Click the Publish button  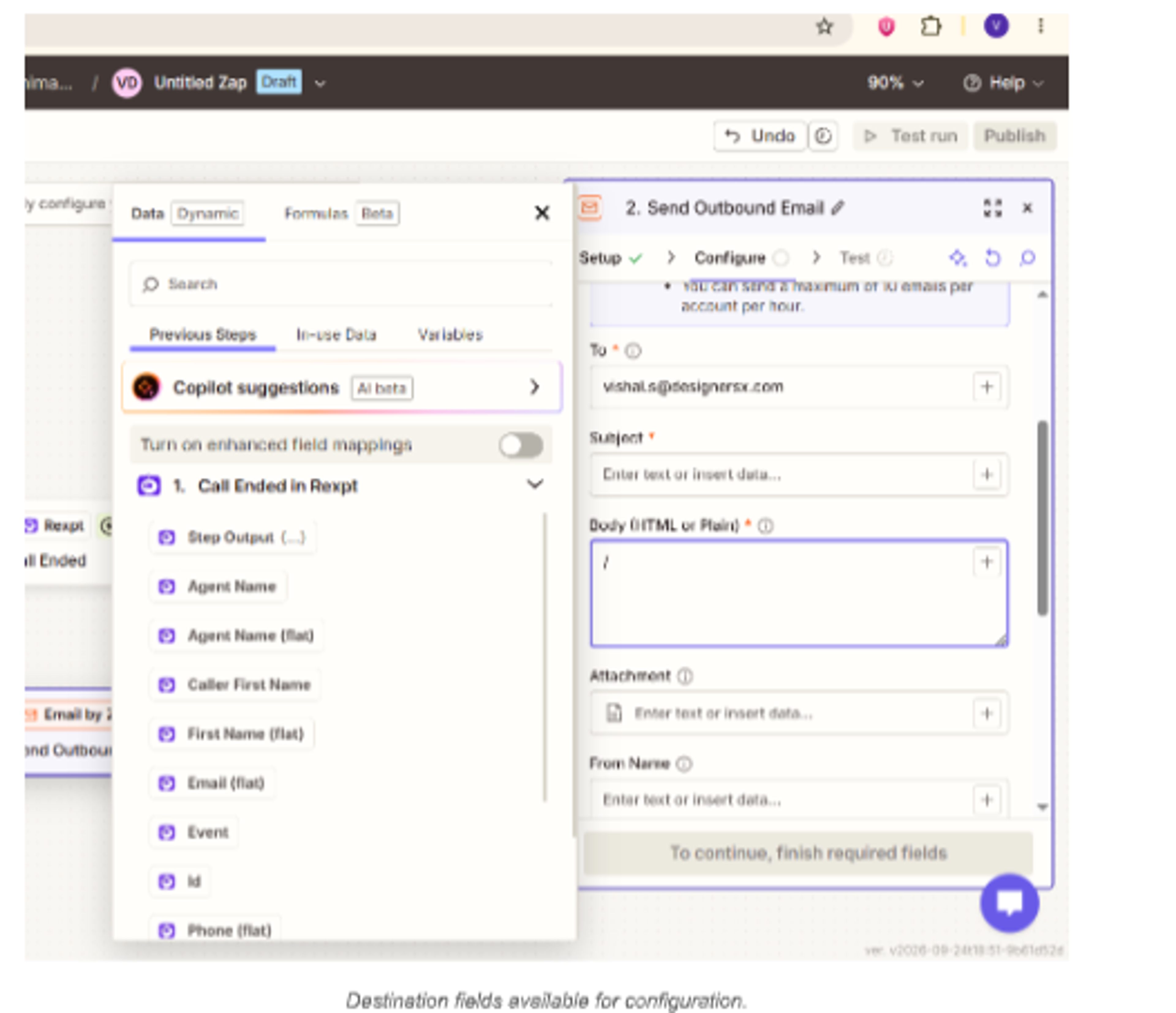[x=1014, y=136]
